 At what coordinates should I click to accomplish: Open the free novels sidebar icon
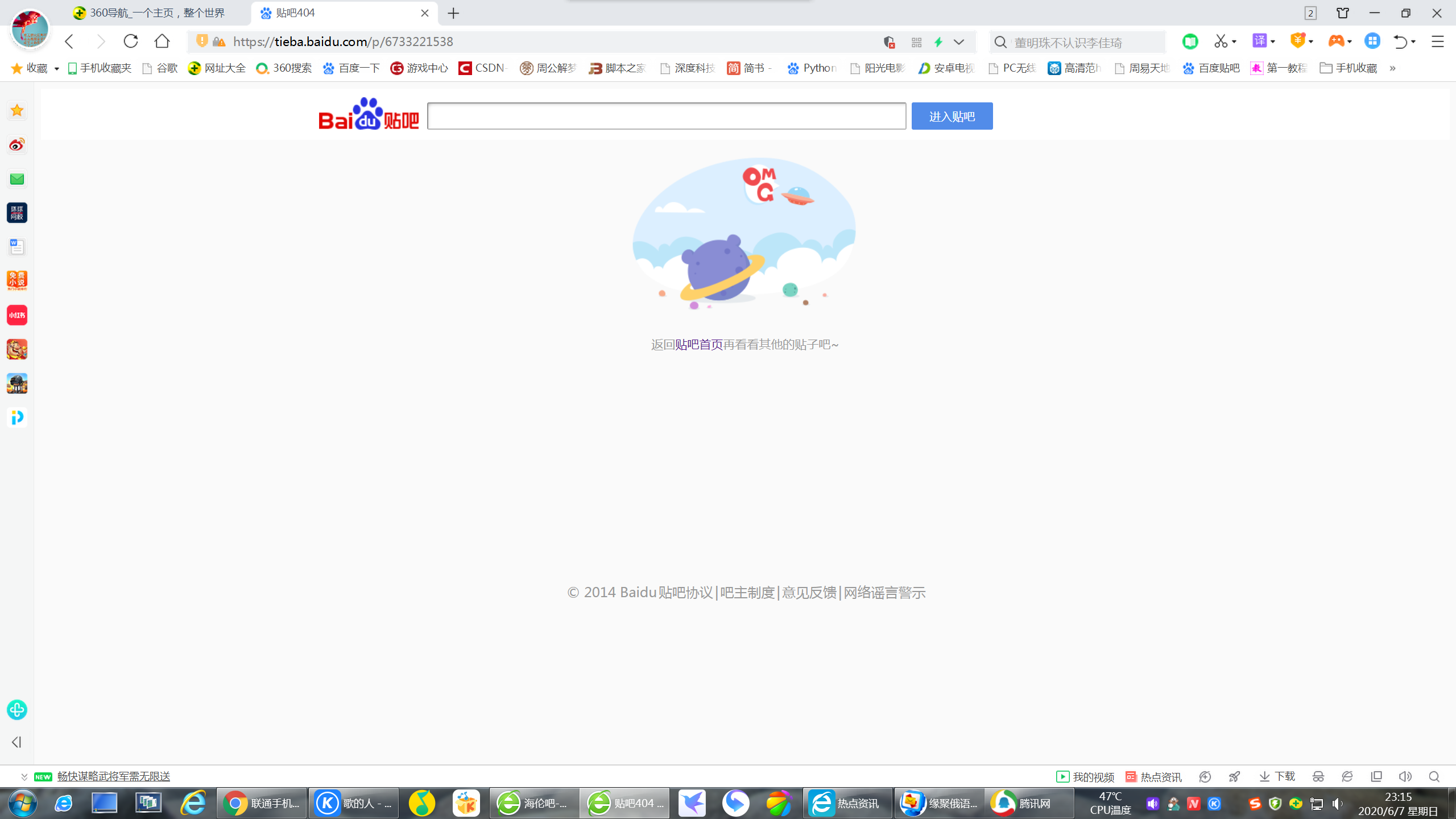point(17,281)
